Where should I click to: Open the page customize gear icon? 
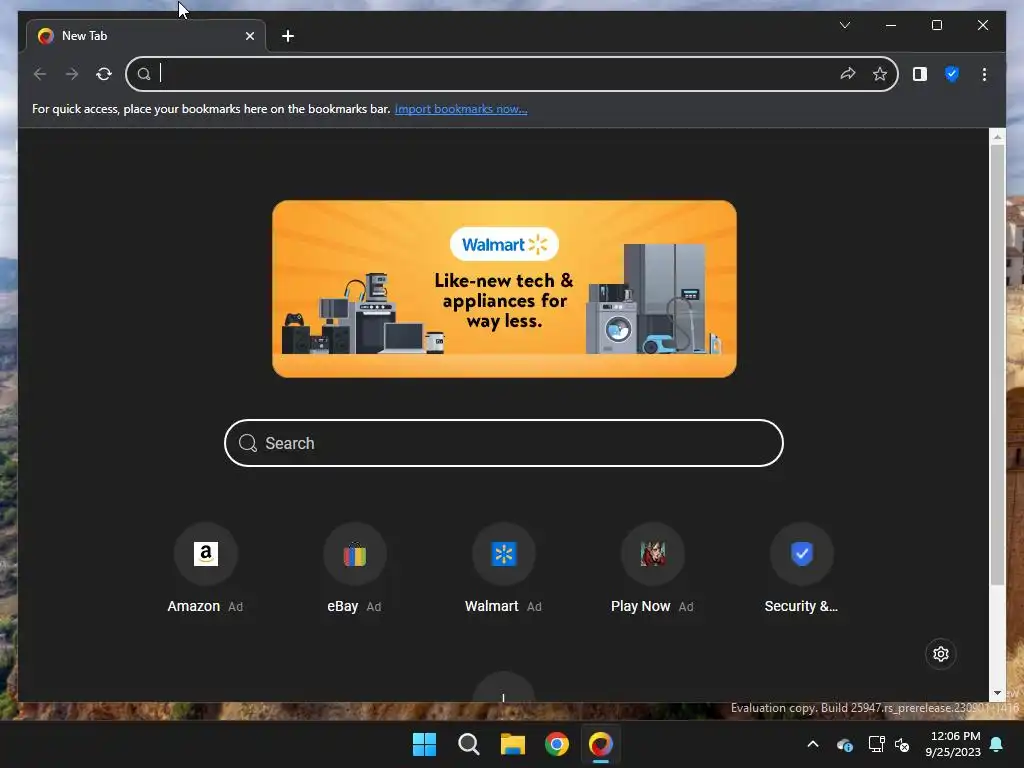[x=941, y=654]
